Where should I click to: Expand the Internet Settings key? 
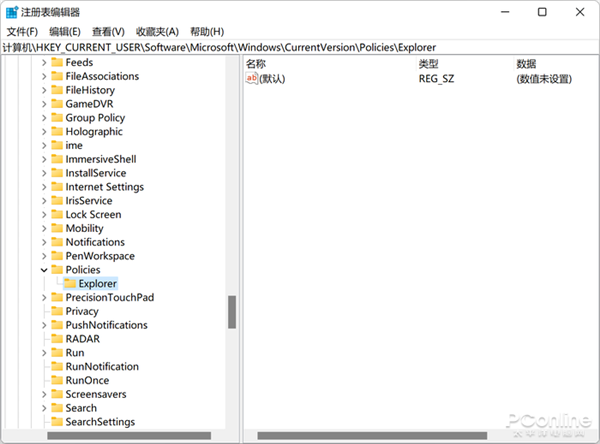pos(44,187)
